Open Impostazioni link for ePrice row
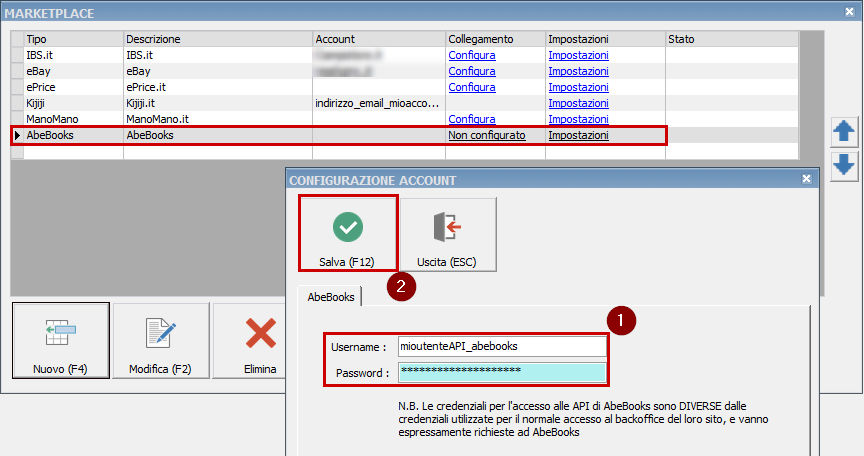This screenshot has height=456, width=864. click(579, 87)
